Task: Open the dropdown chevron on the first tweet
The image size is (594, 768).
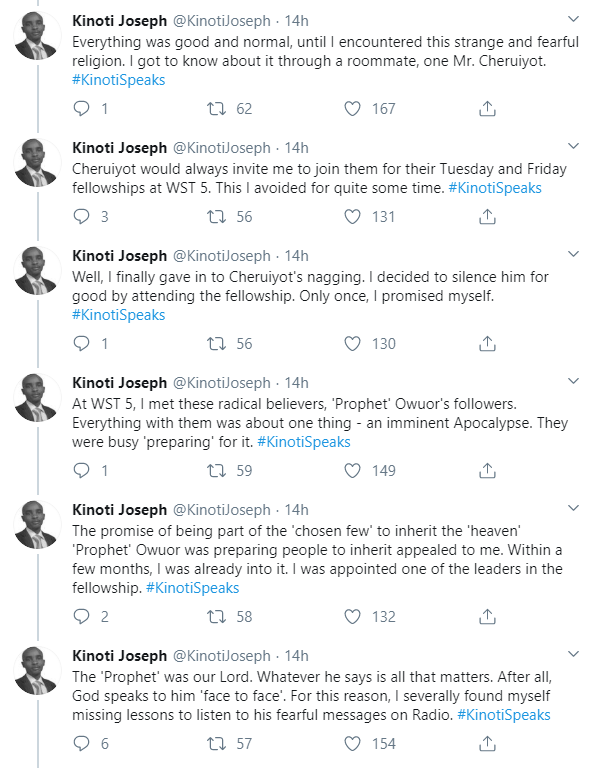Action: click(573, 19)
